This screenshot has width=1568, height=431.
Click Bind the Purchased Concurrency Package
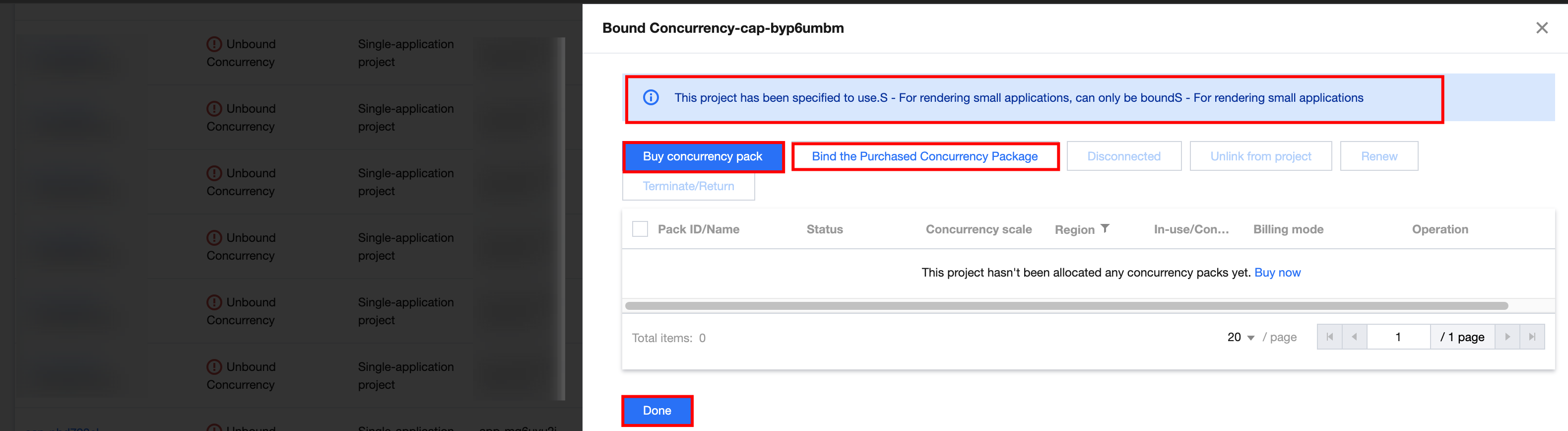[924, 156]
